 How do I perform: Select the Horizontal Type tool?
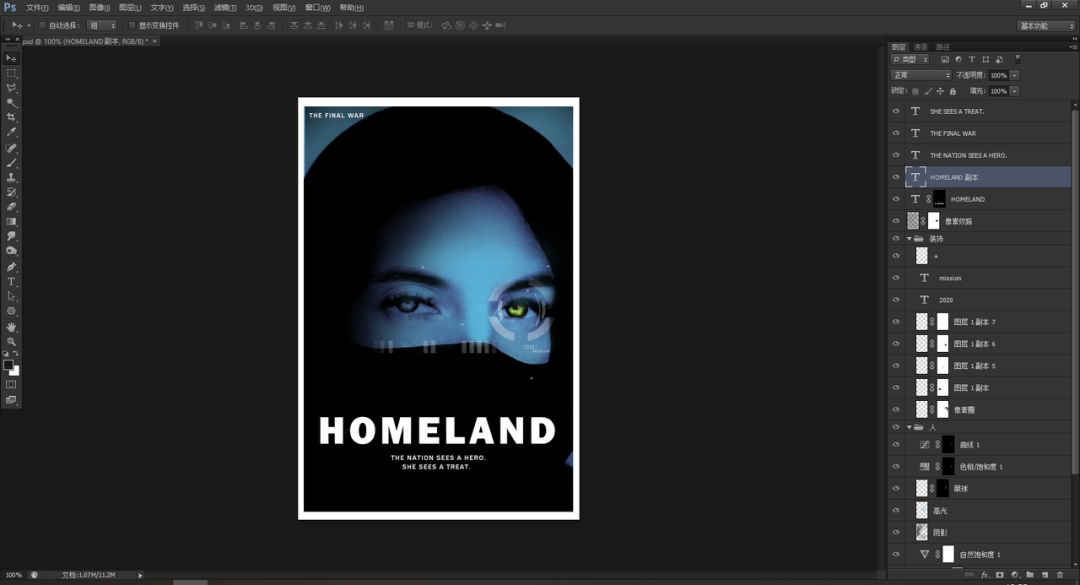[11, 282]
